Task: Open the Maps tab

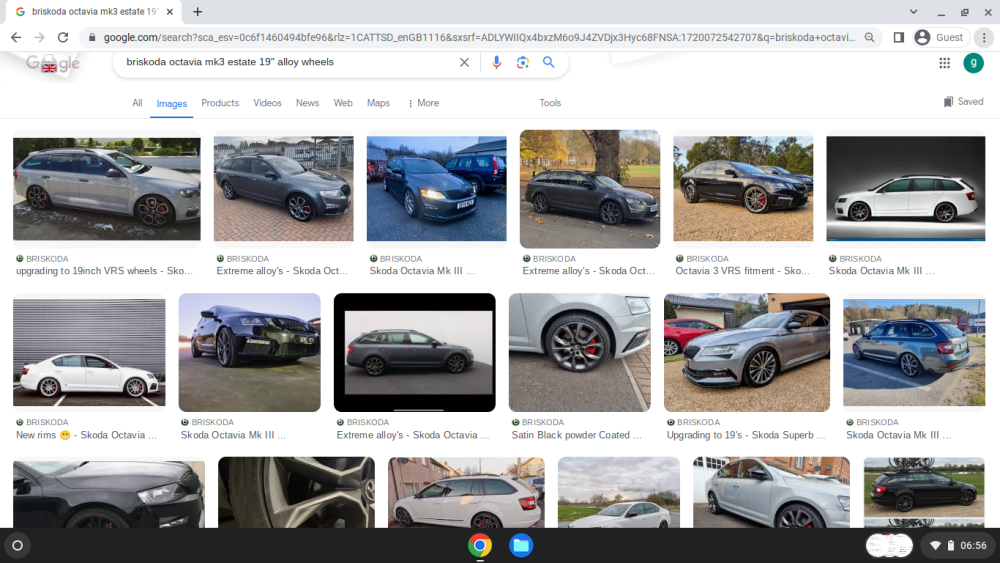Action: click(378, 103)
